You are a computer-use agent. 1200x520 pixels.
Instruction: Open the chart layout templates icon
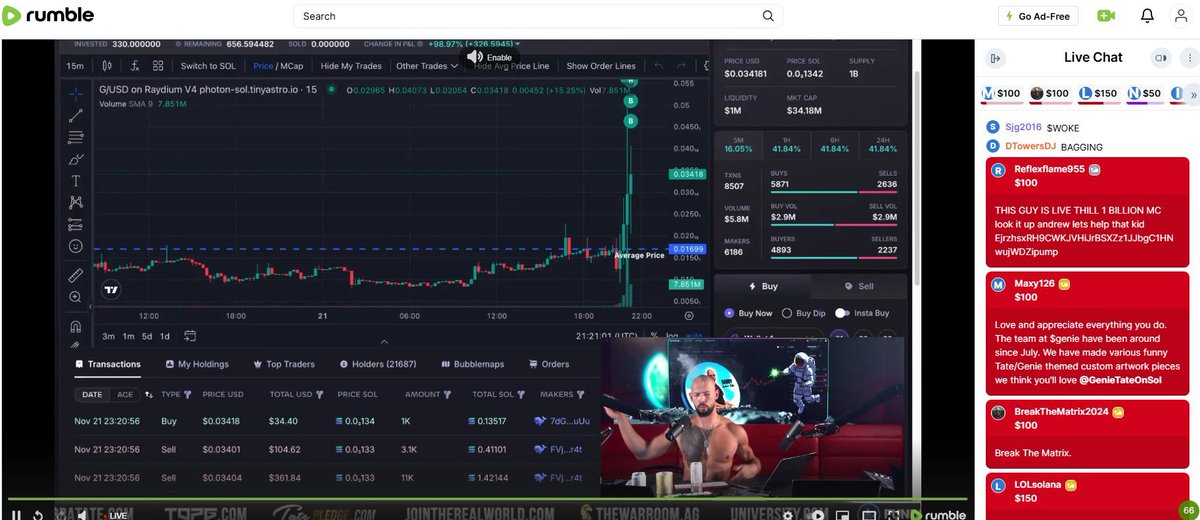pos(158,66)
